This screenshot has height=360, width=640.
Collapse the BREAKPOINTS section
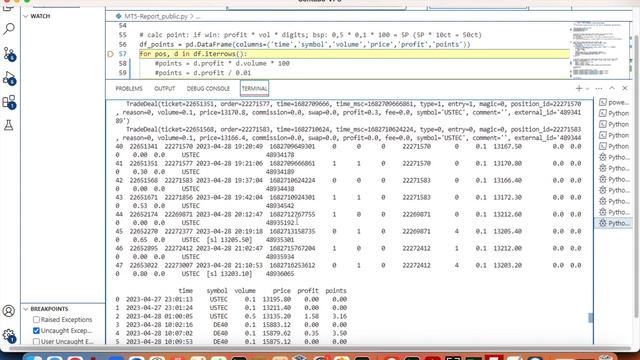[x=26, y=309]
